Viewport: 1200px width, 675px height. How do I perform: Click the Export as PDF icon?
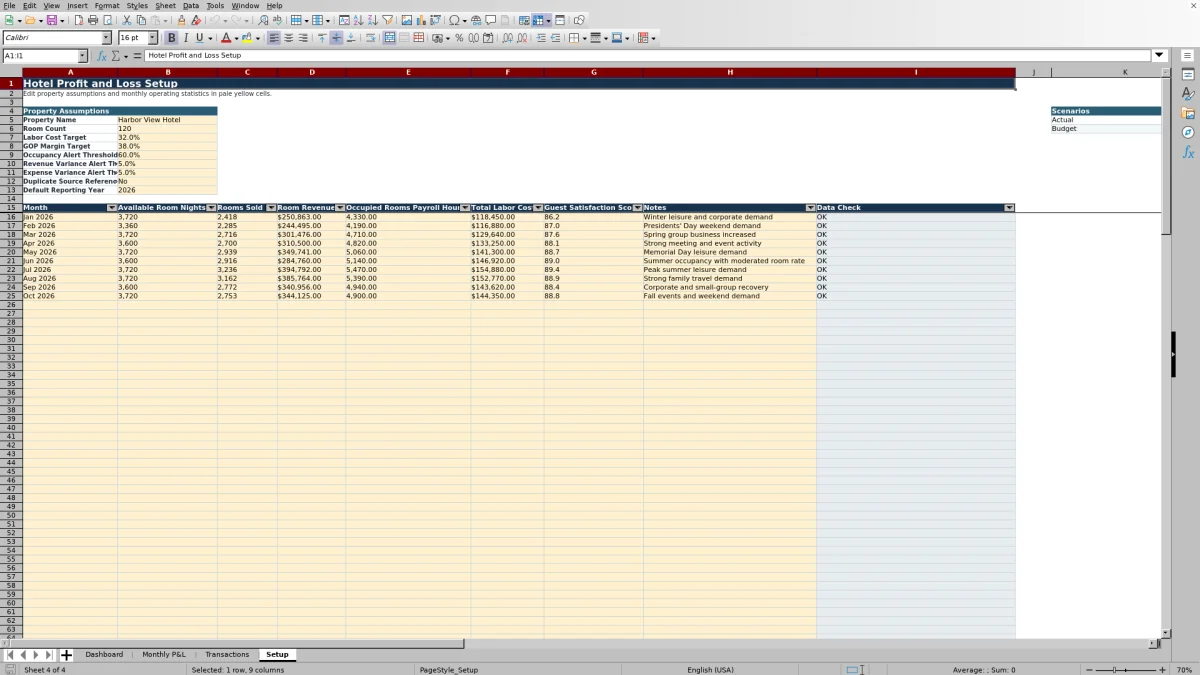pos(78,20)
